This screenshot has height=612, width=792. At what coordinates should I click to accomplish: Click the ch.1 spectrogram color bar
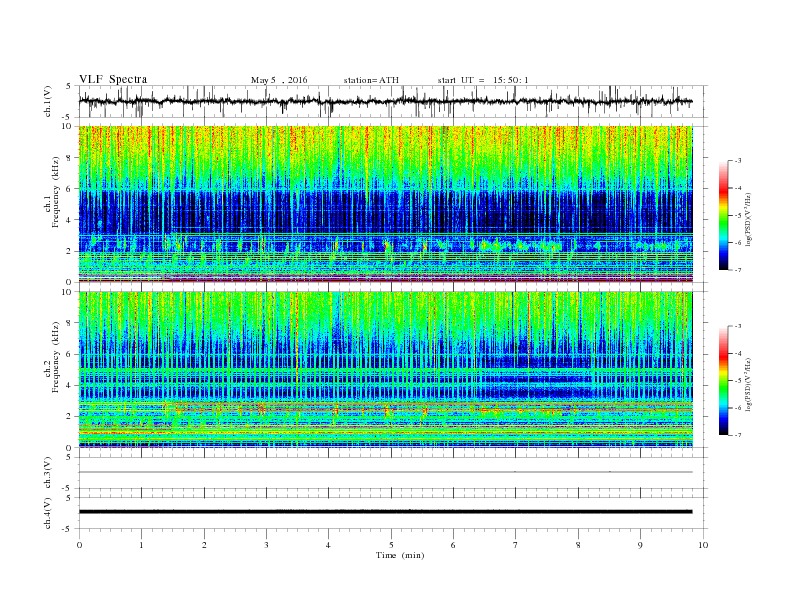(723, 215)
